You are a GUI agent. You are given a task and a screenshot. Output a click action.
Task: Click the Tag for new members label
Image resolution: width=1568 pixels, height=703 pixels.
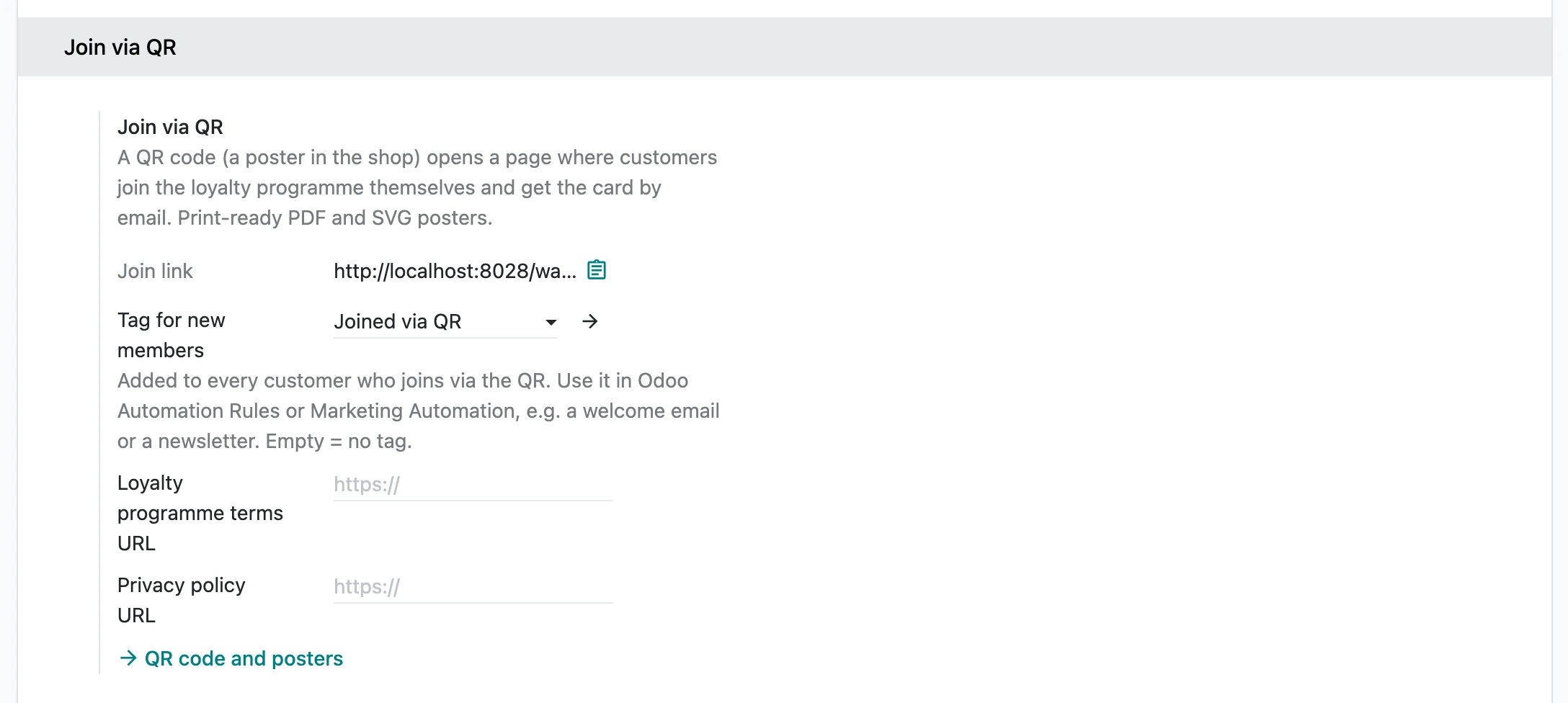pyautogui.click(x=171, y=335)
